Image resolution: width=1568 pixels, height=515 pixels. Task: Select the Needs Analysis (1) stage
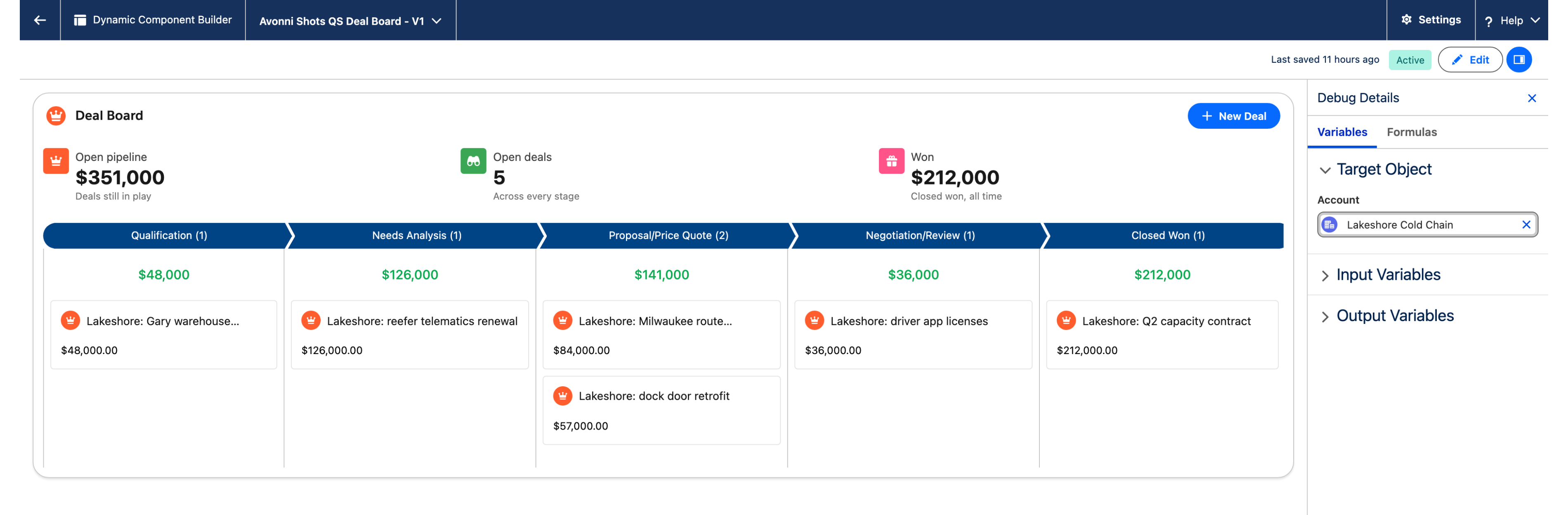coord(416,236)
